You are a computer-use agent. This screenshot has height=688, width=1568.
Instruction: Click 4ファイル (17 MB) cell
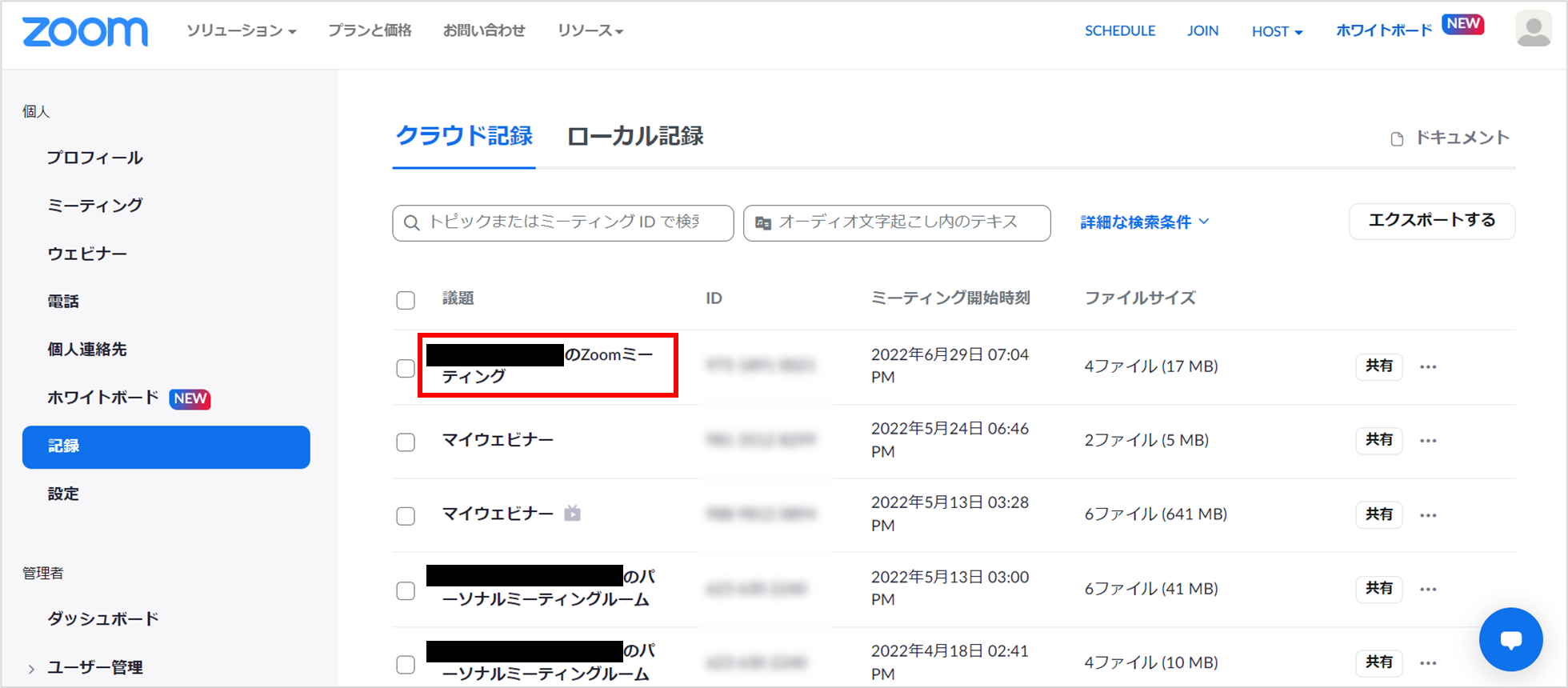coord(1151,366)
